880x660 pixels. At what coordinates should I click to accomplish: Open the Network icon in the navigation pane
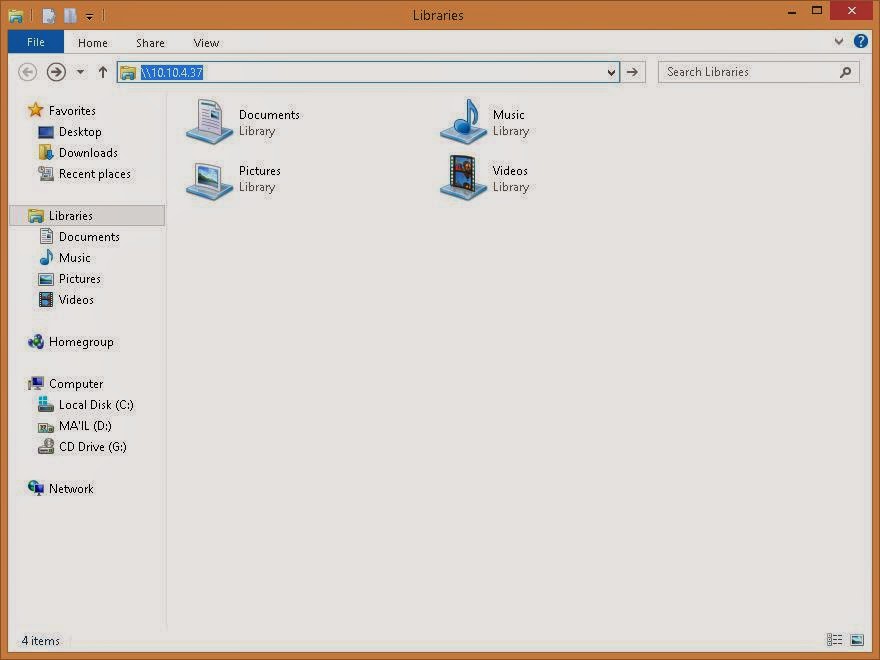tap(70, 488)
